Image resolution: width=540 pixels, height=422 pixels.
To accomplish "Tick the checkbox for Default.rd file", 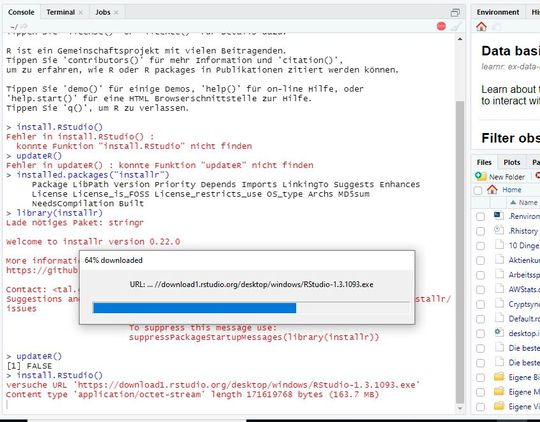I will point(480,319).
